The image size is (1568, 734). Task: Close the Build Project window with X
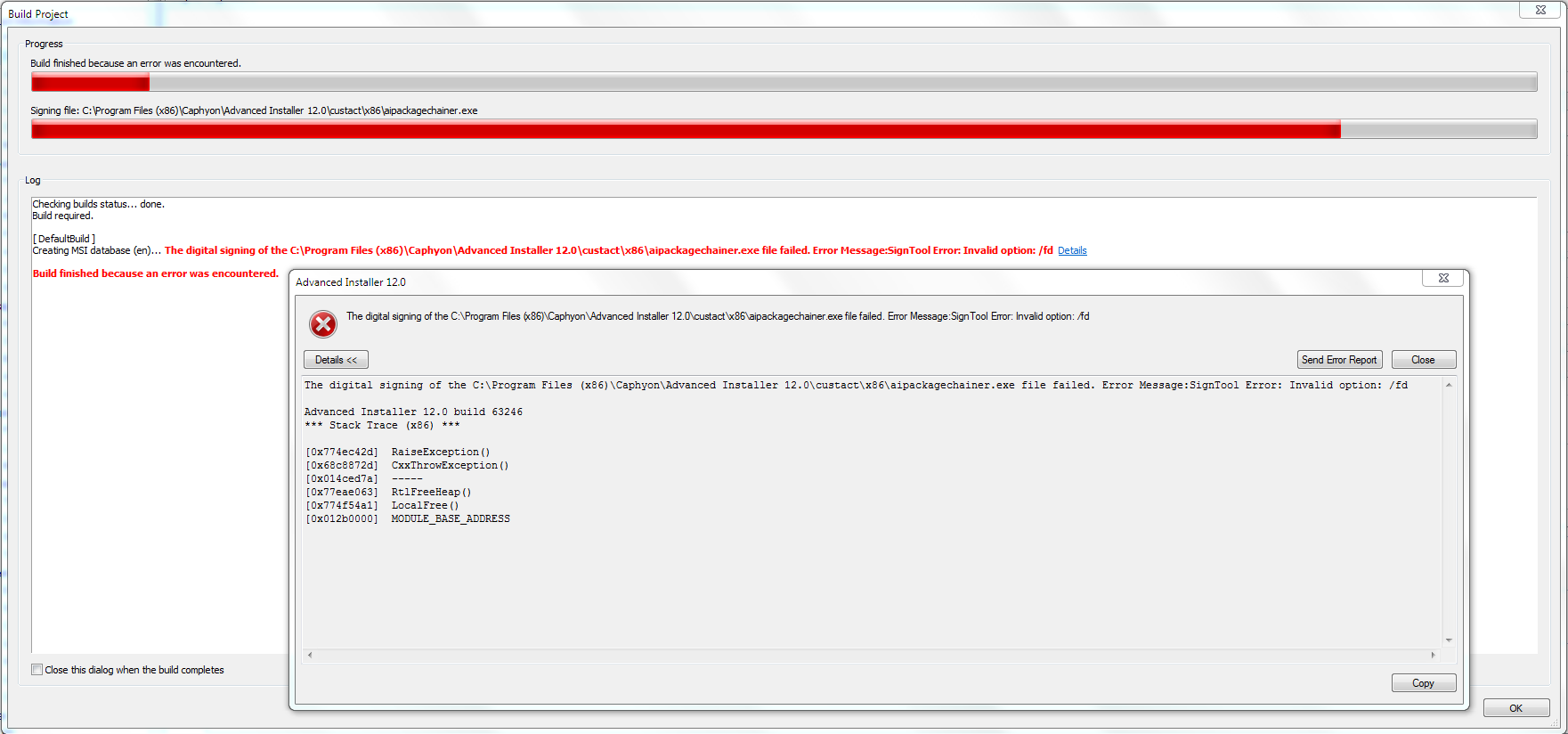pyautogui.click(x=1540, y=10)
